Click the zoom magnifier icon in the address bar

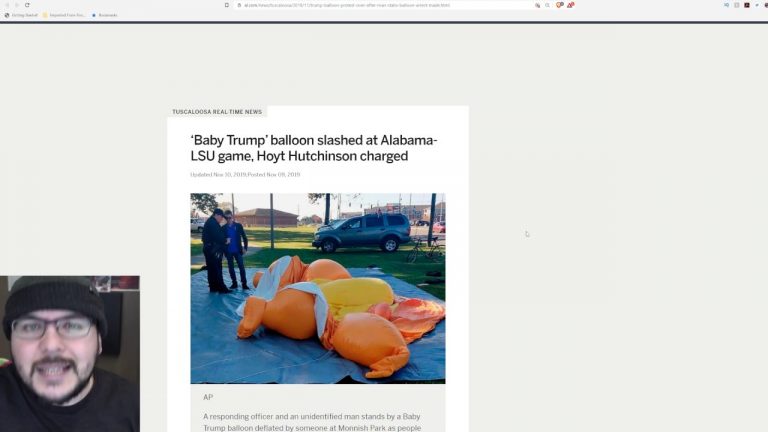(547, 5)
